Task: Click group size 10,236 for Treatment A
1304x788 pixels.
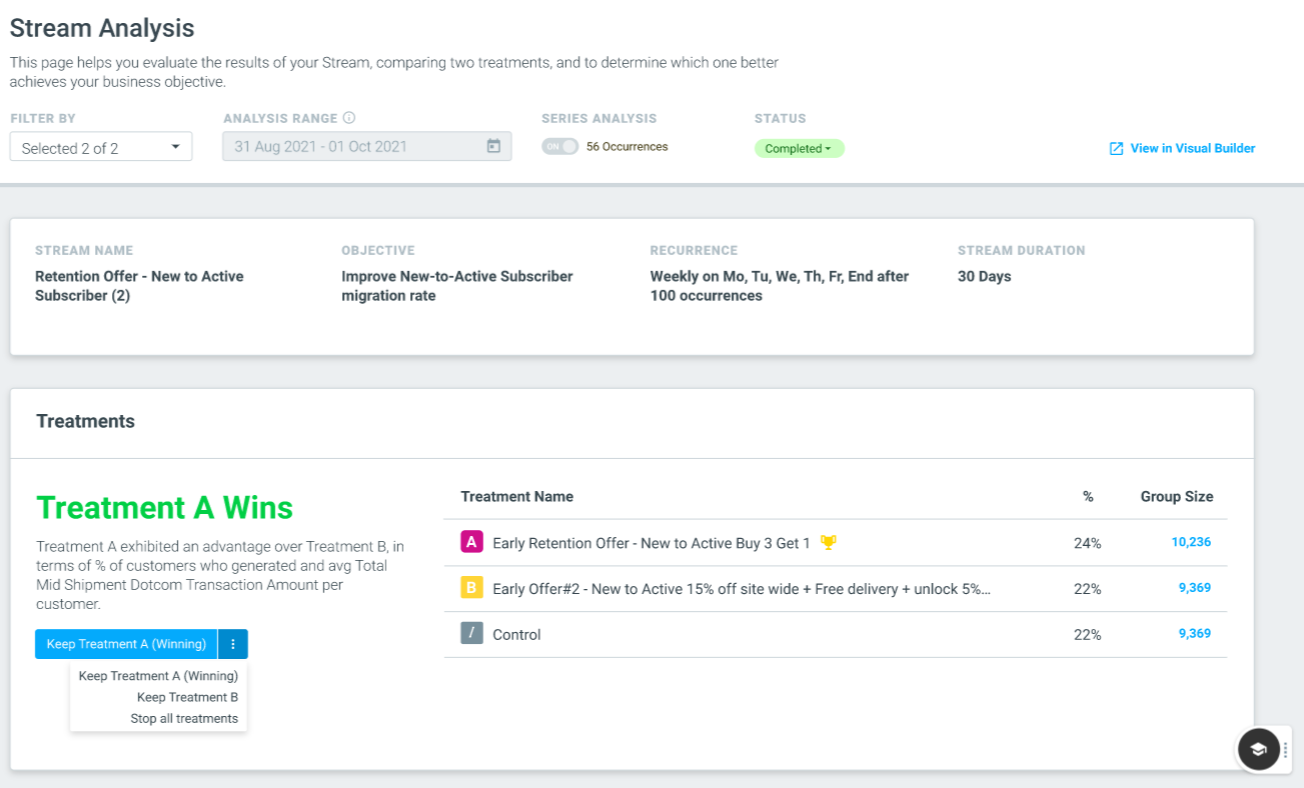Action: [1191, 542]
